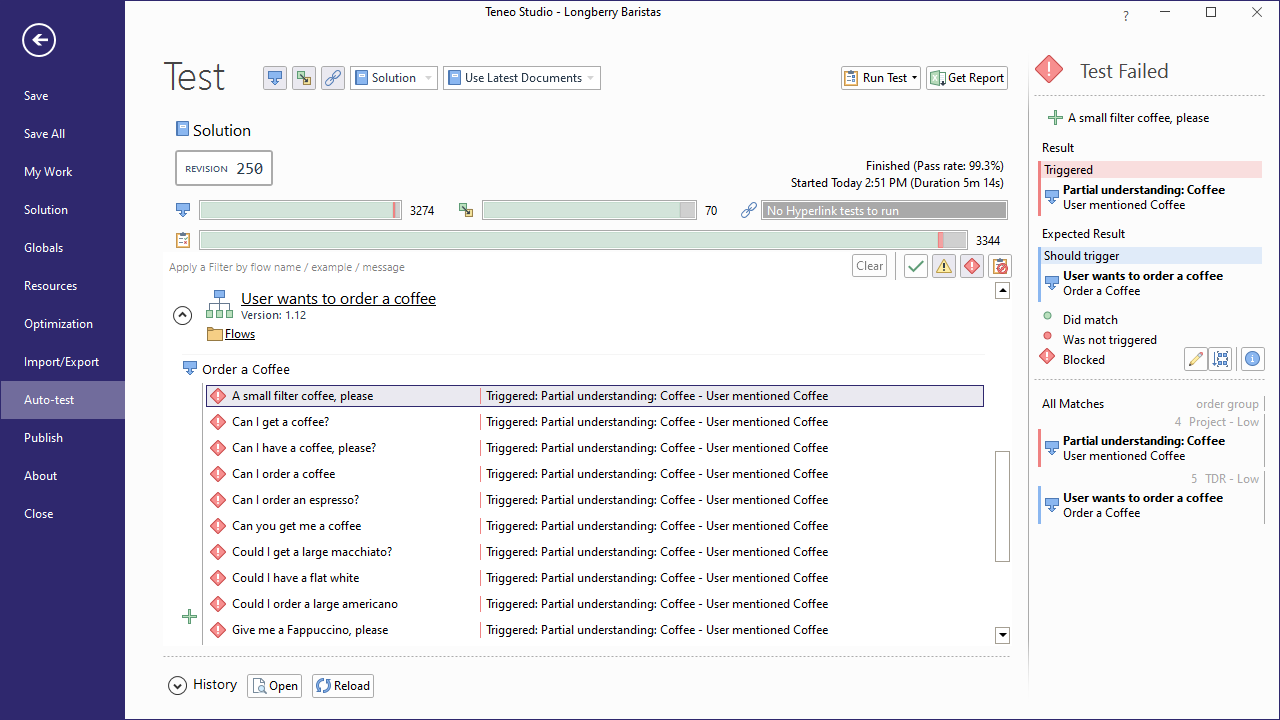Click the filter by flow name input field
1280x720 pixels.
pyautogui.click(x=505, y=267)
